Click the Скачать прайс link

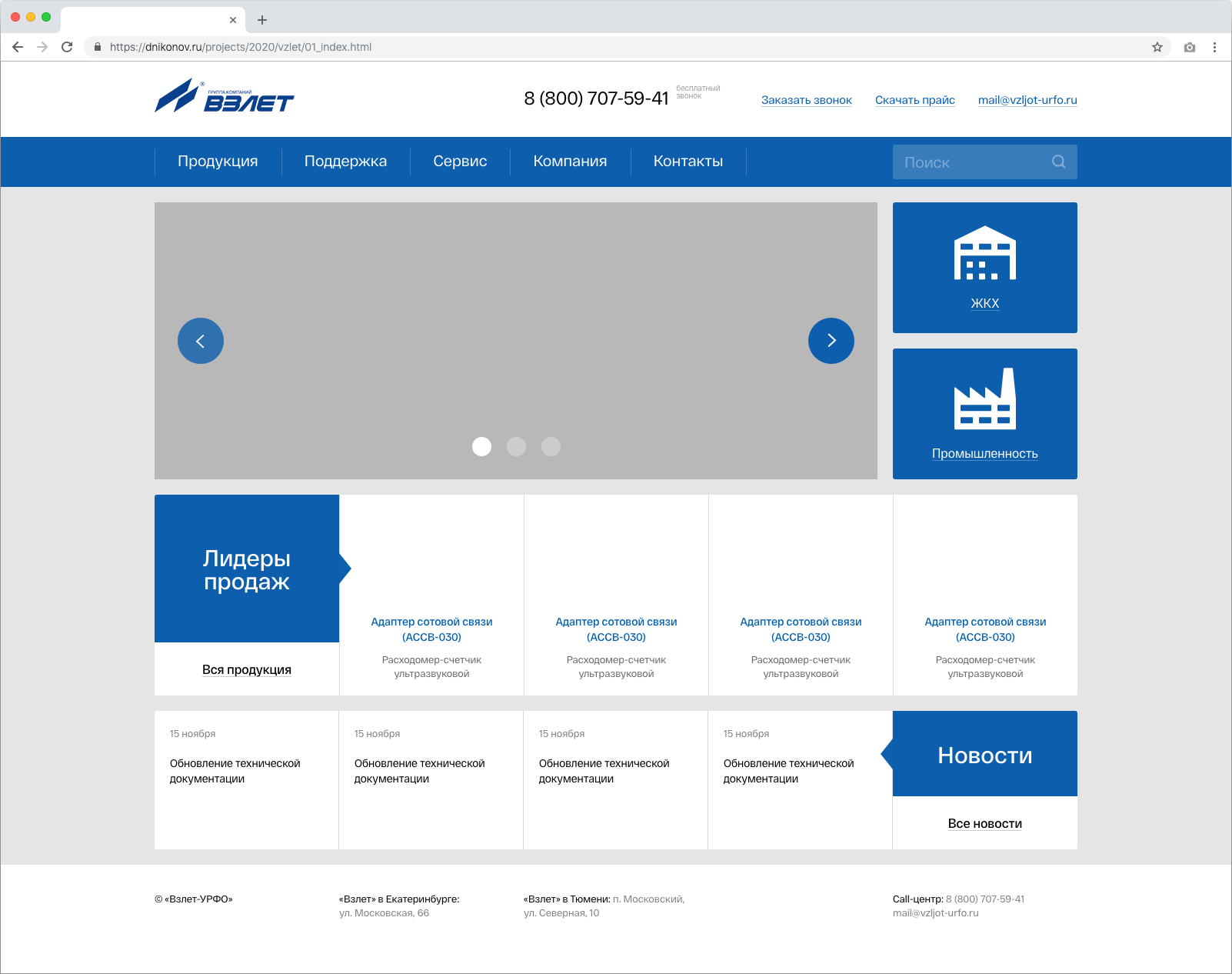coord(914,100)
